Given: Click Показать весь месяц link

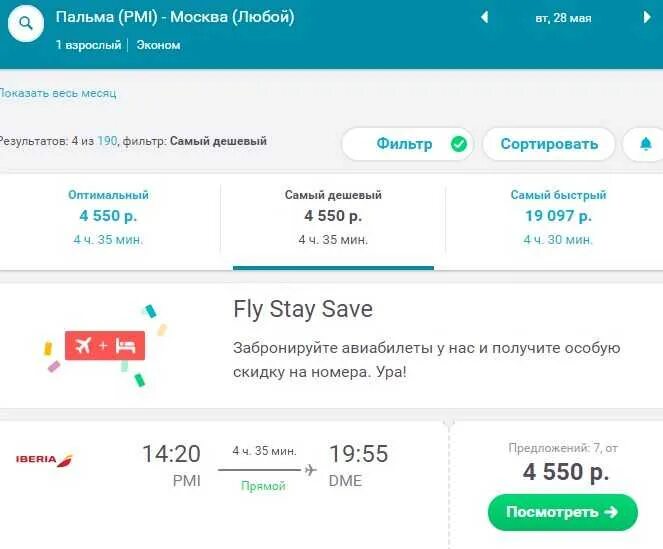Looking at the screenshot, I should (x=57, y=93).
